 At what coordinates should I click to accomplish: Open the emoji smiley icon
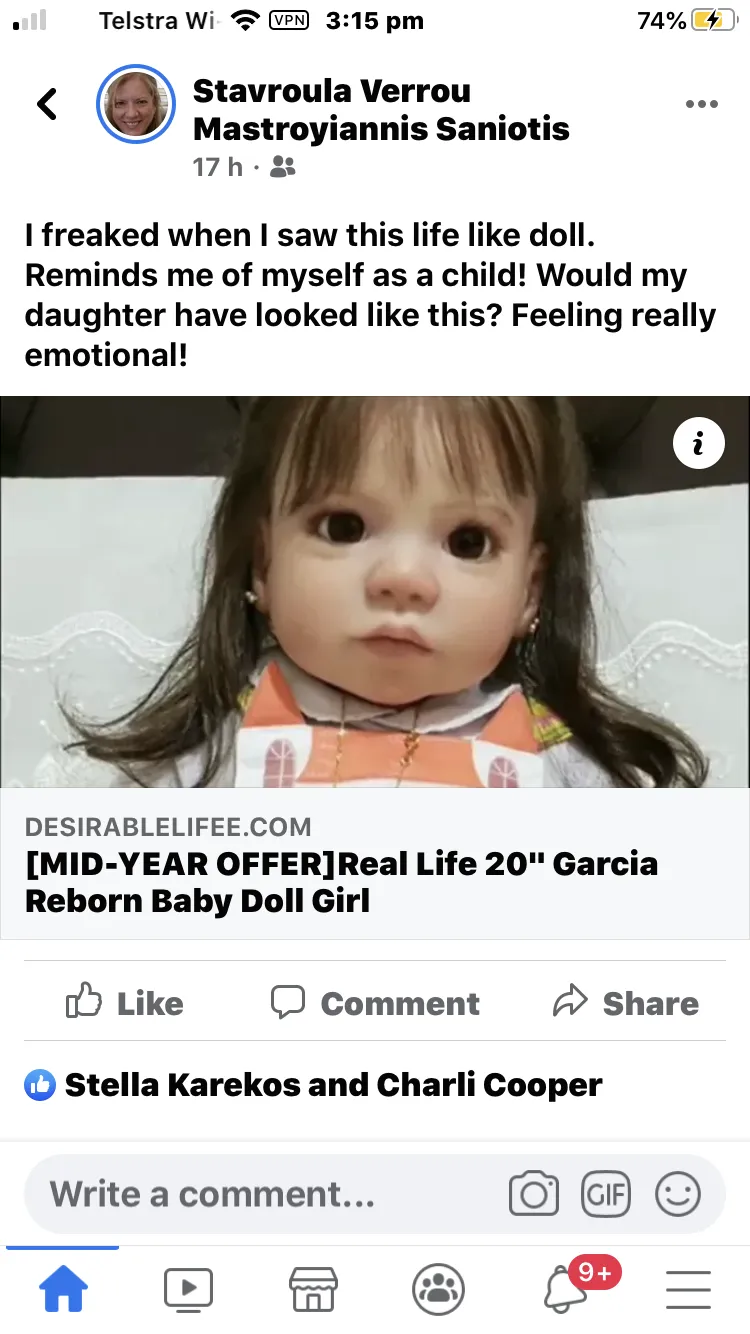click(678, 1194)
